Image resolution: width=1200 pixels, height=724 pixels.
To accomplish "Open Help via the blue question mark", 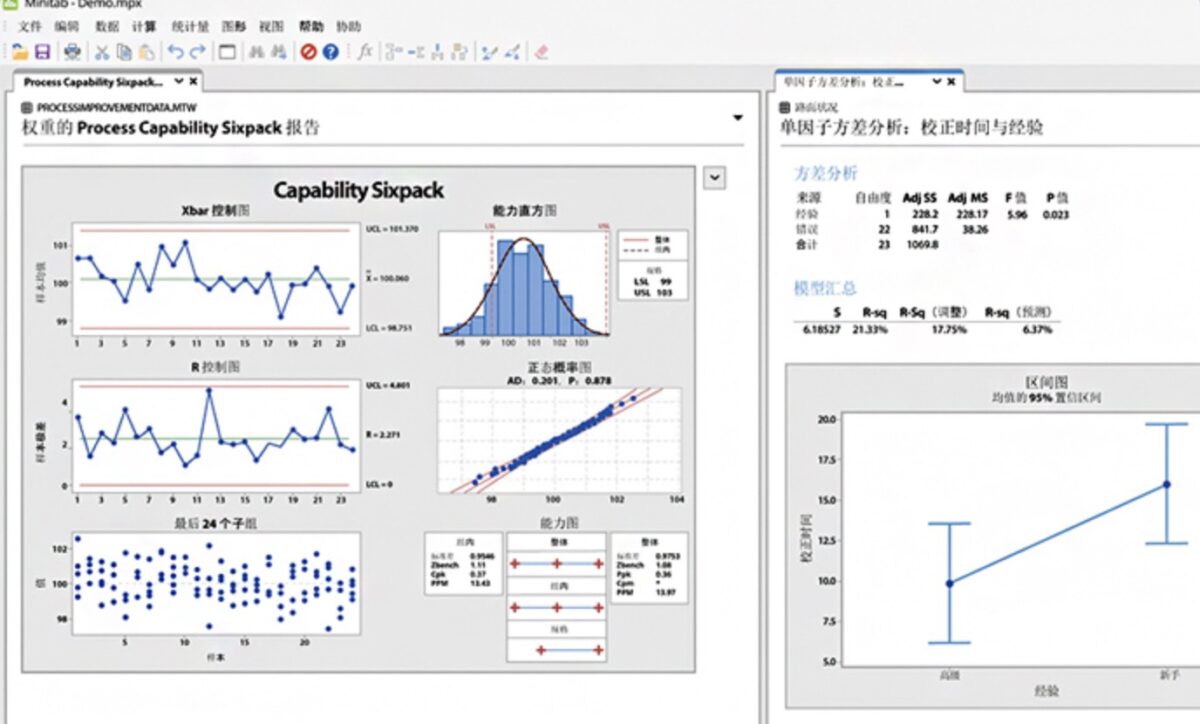I will [330, 52].
